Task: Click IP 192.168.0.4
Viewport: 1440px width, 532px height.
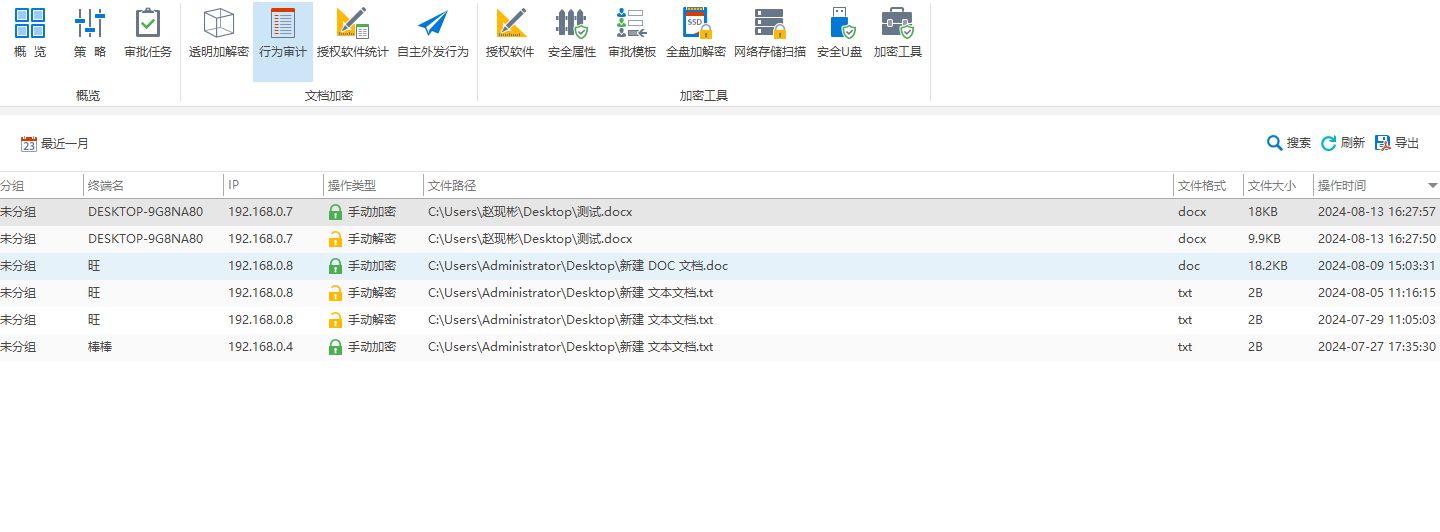Action: tap(260, 347)
